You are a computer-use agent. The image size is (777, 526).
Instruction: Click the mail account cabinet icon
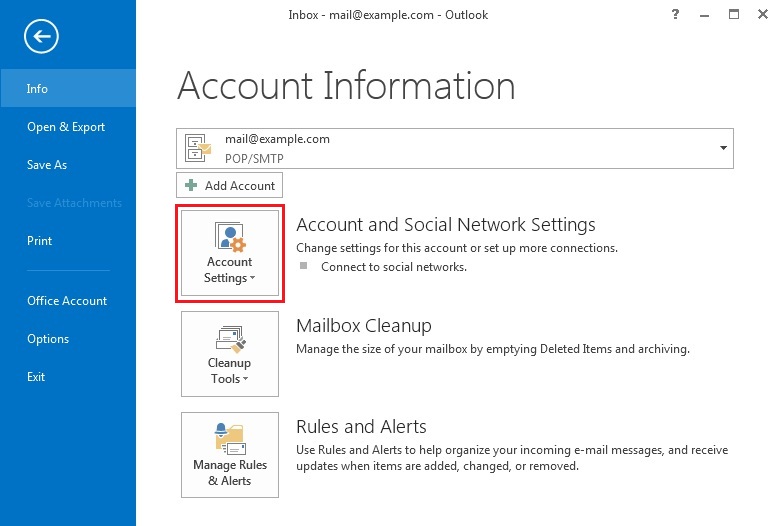pos(198,148)
